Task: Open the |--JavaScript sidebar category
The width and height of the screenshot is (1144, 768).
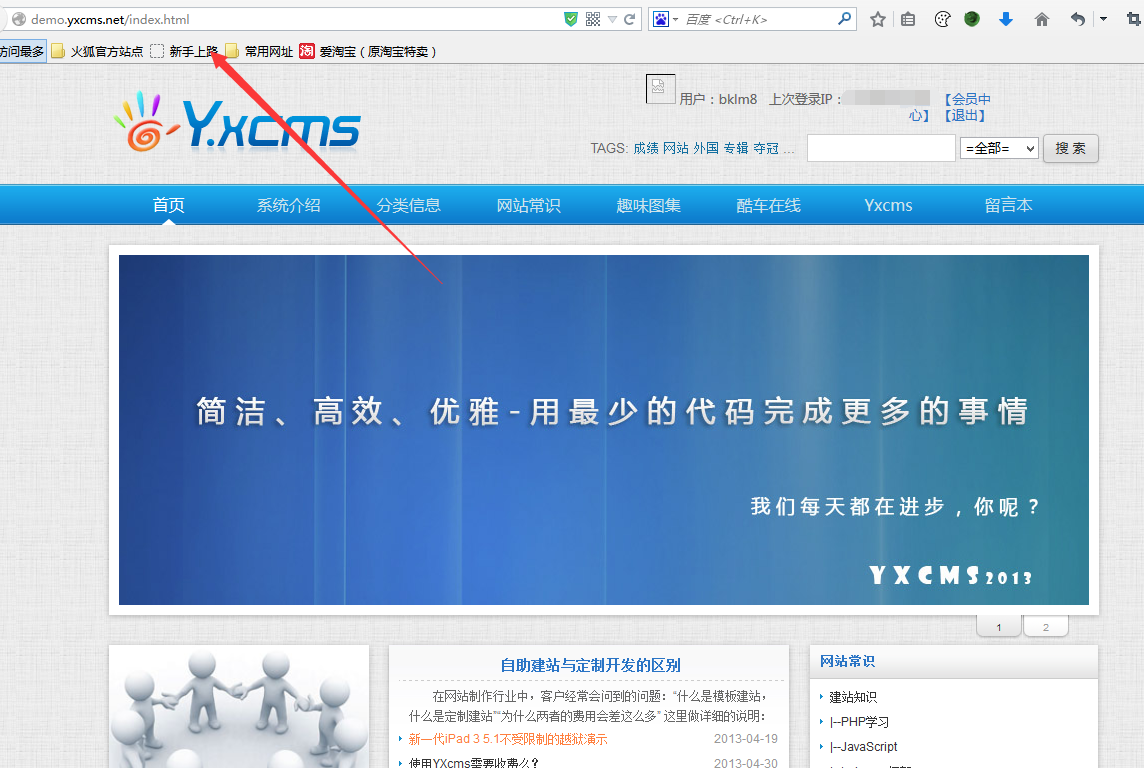Action: [x=863, y=747]
